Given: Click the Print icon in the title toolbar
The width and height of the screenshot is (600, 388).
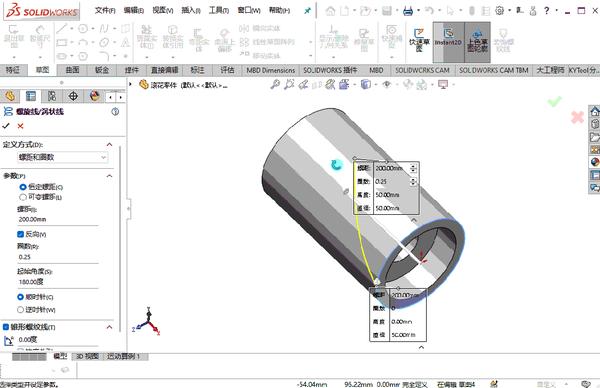Looking at the screenshot, I should click(x=408, y=11).
